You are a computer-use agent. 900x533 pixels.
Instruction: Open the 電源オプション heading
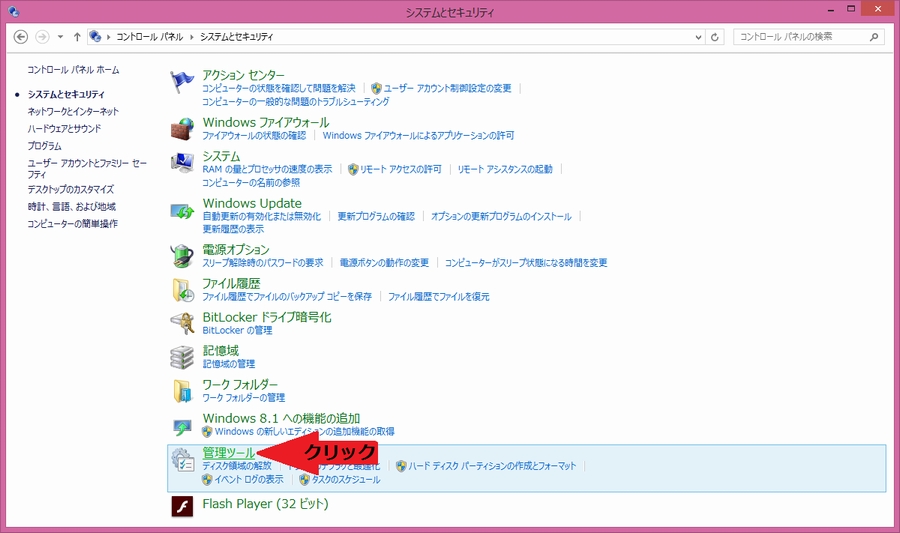236,250
